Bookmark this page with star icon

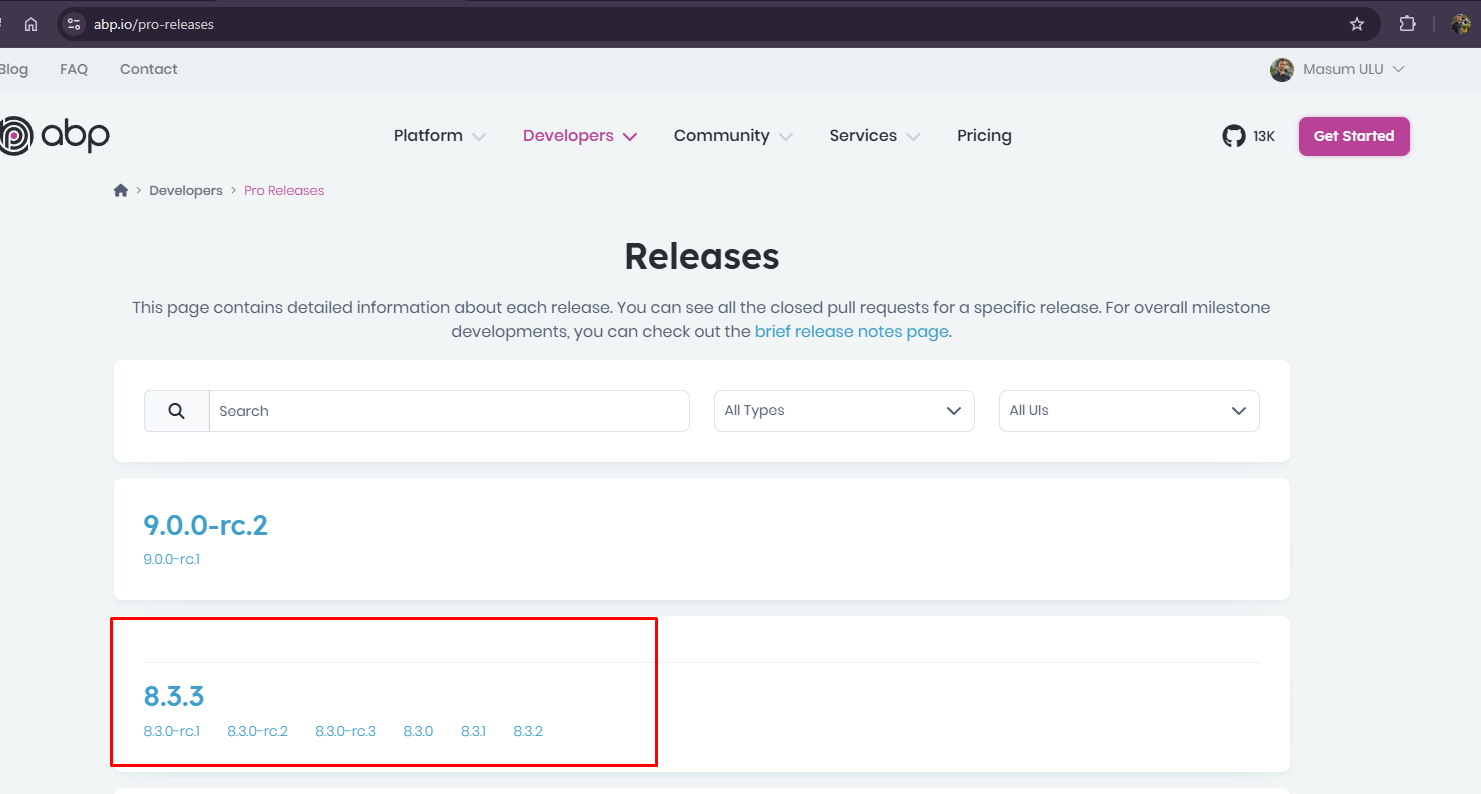(1356, 24)
